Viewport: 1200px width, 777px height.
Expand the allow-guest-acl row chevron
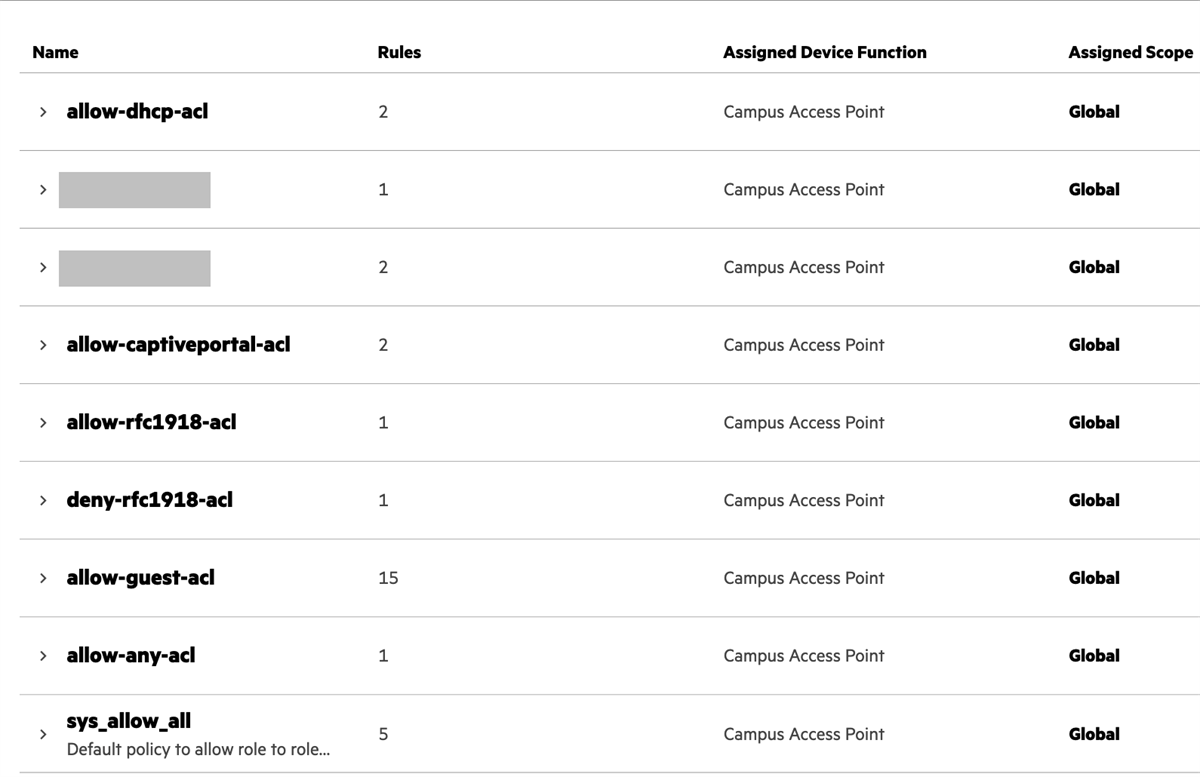click(x=43, y=578)
